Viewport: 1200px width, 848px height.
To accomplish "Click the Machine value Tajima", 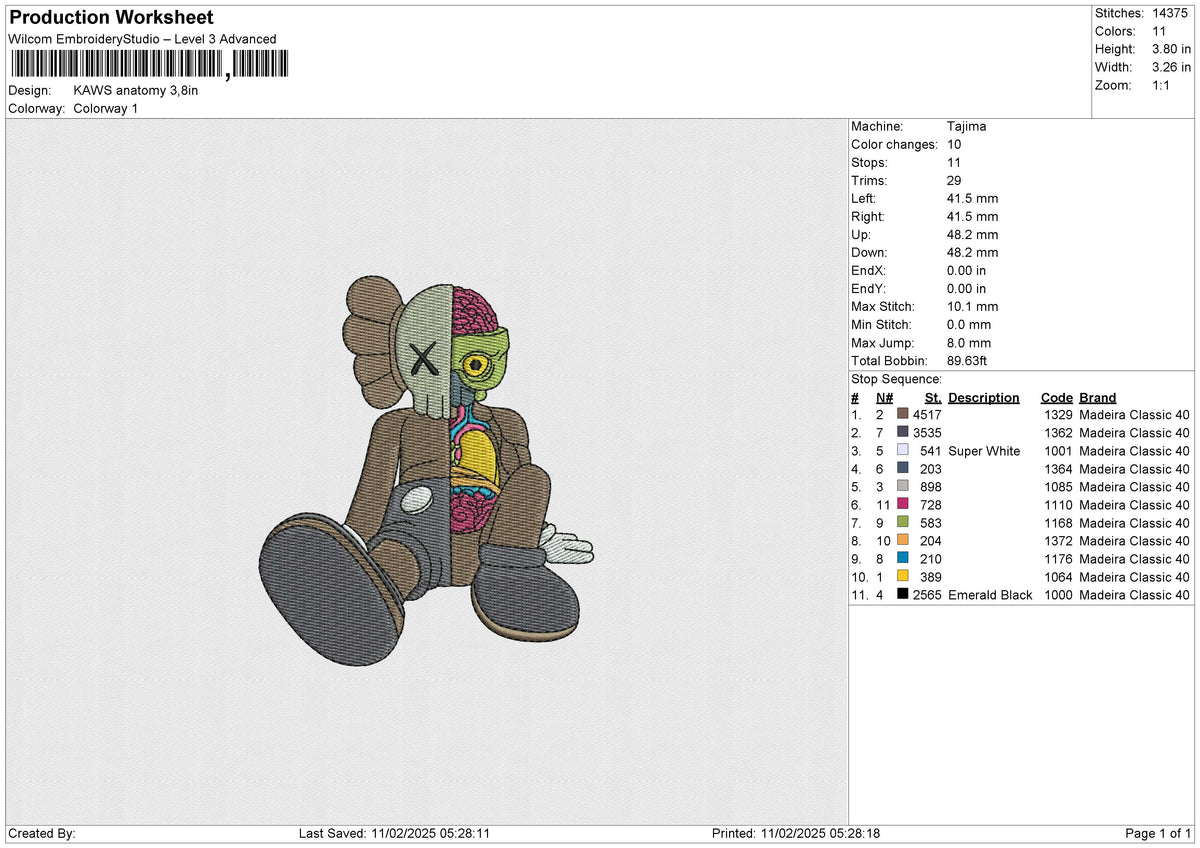I will pyautogui.click(x=967, y=126).
